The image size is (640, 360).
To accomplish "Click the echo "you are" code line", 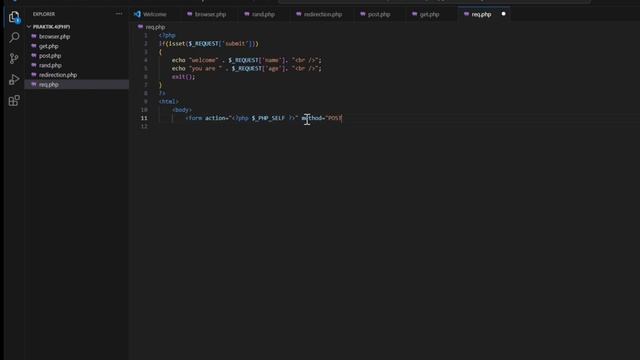I will 247,69.
